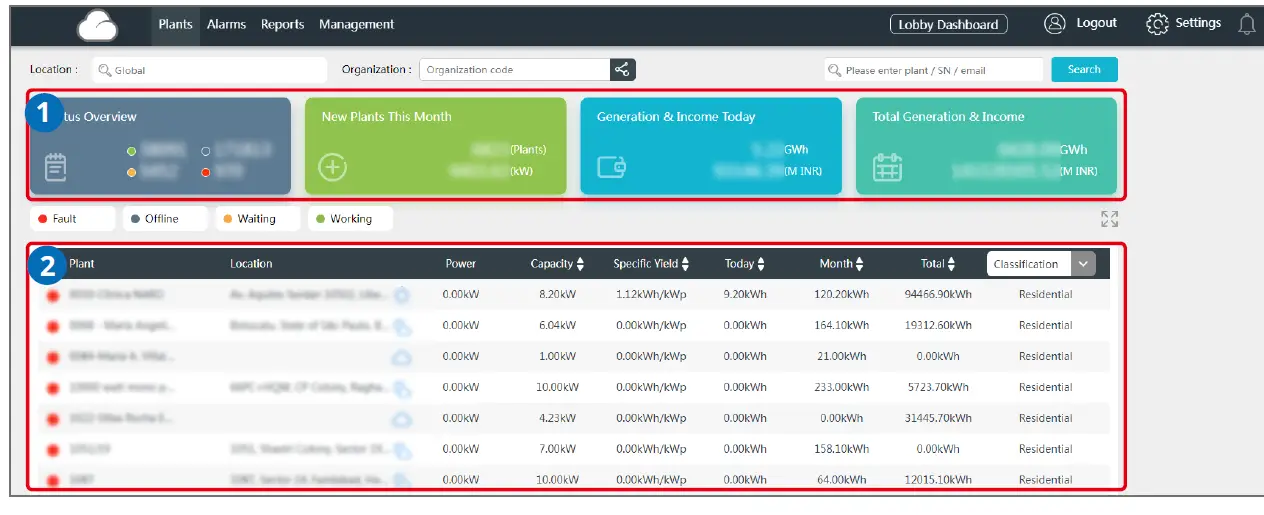Open Settings via its text label

1198,23
